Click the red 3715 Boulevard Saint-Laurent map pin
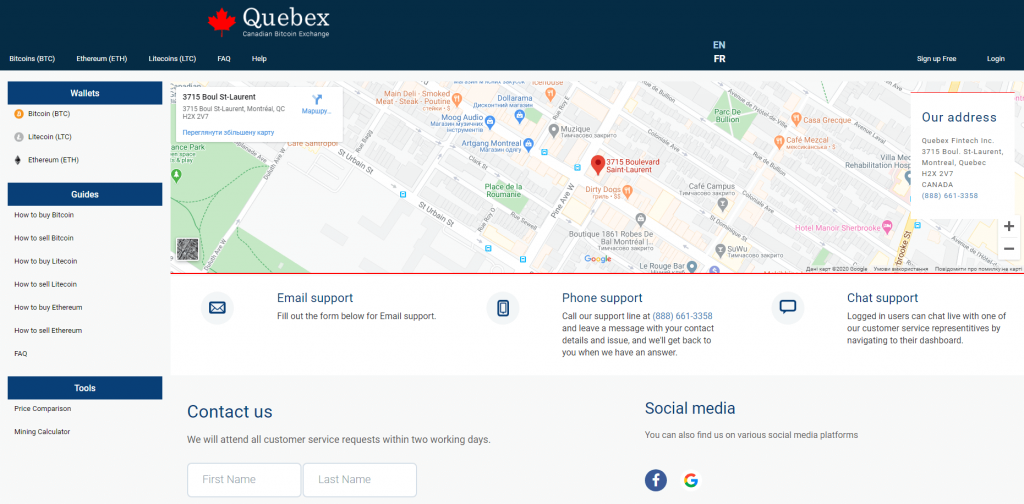 (x=598, y=165)
